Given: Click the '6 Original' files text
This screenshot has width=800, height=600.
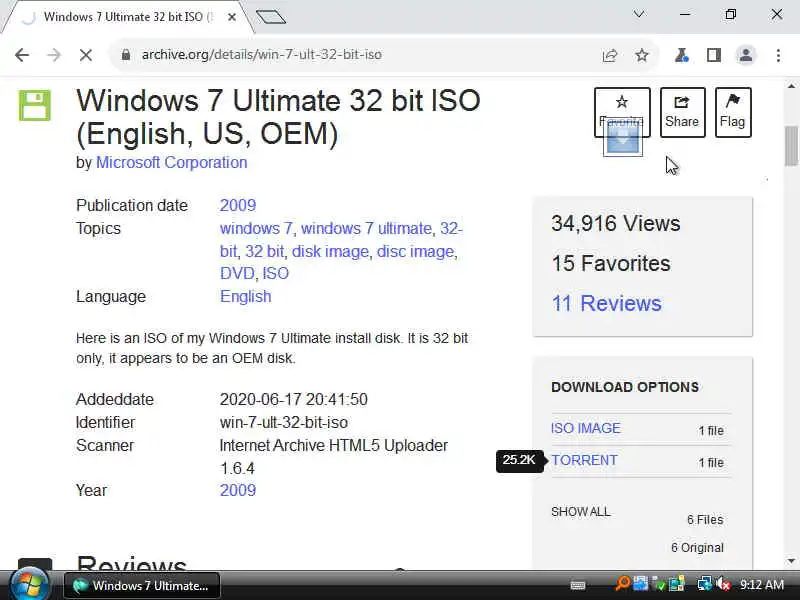Looking at the screenshot, I should pyautogui.click(x=697, y=547).
